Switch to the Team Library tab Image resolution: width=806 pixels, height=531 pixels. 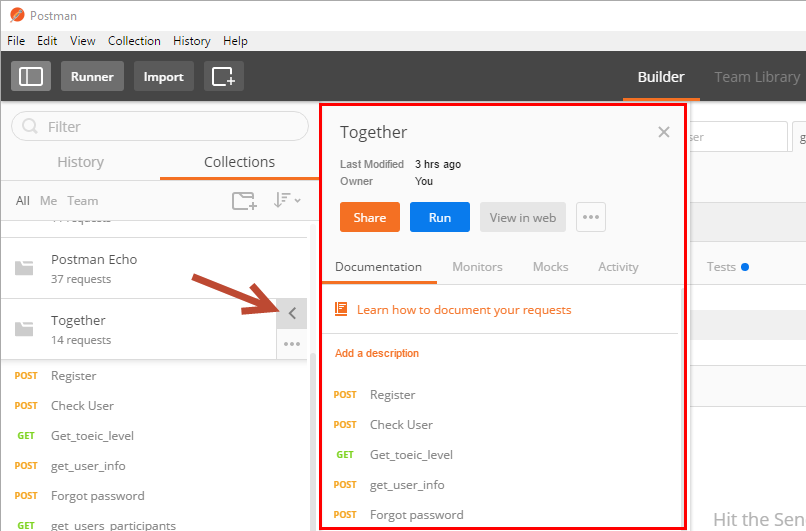point(757,77)
